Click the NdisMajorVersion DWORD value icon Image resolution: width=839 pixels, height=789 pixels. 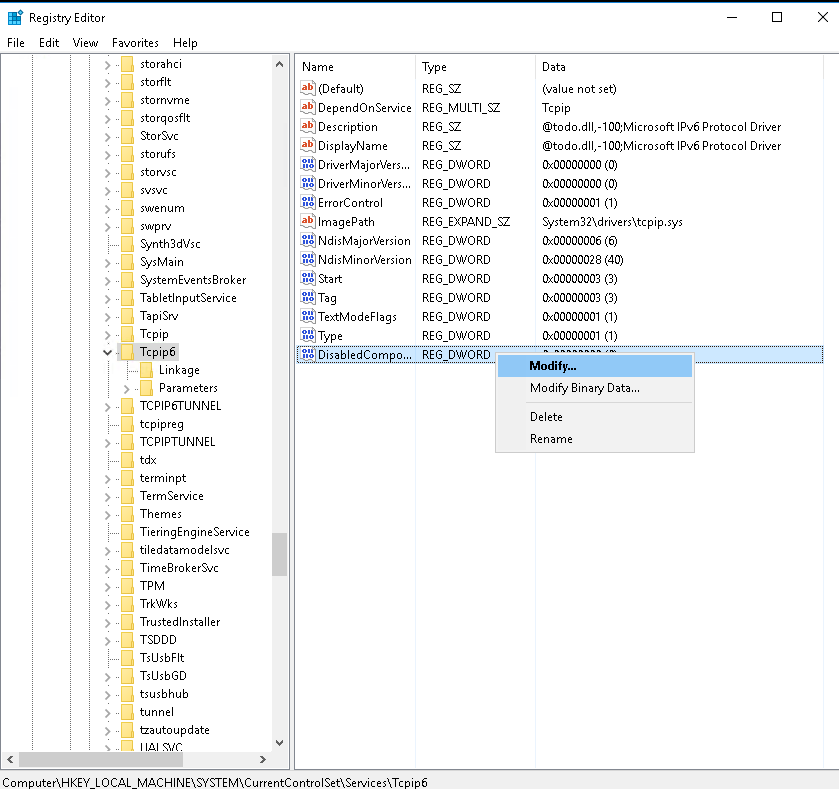point(308,241)
